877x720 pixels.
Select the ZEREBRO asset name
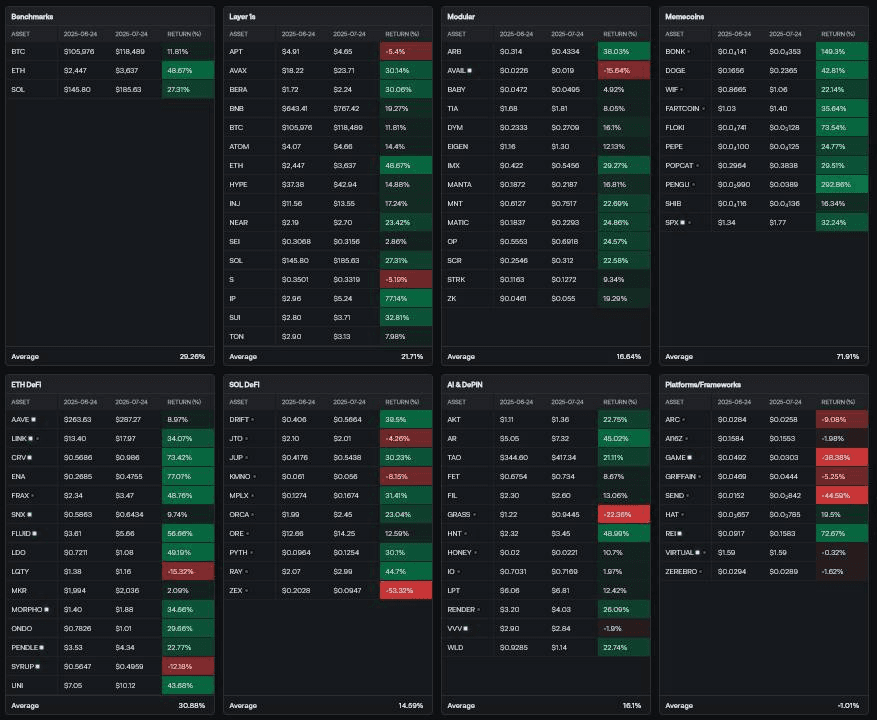(681, 572)
